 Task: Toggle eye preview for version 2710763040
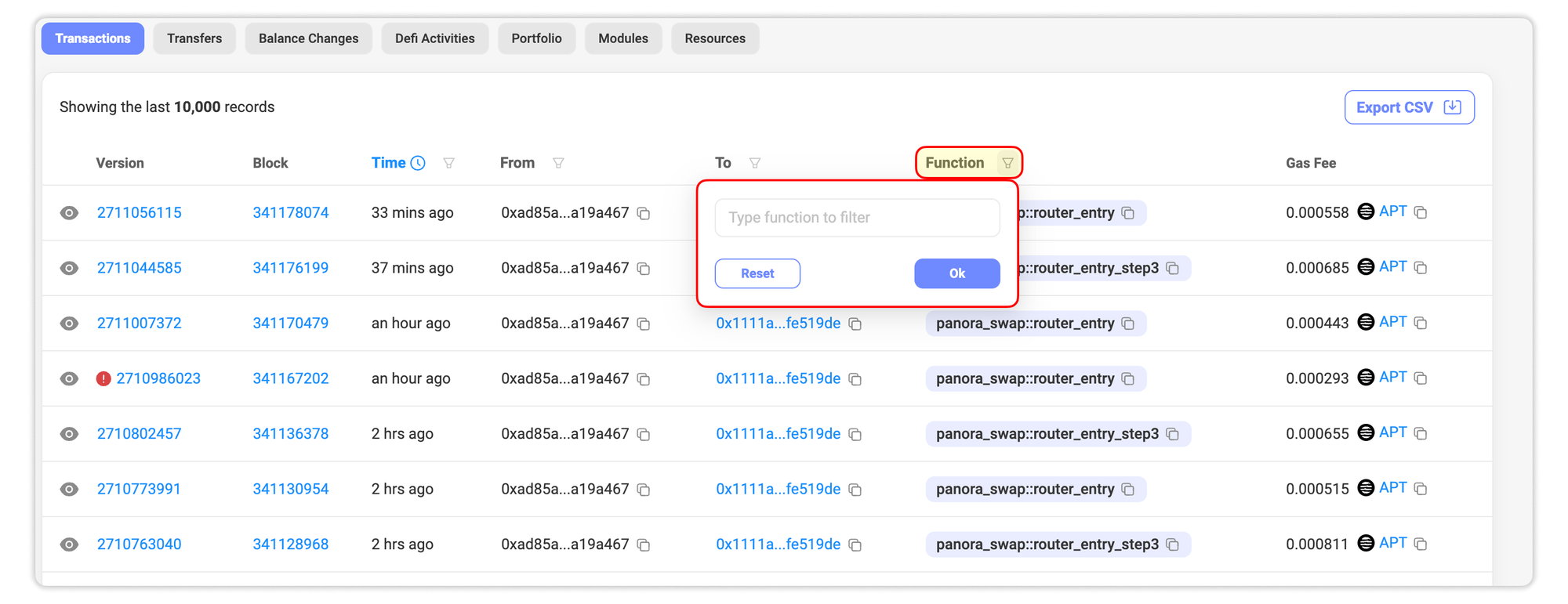click(70, 544)
